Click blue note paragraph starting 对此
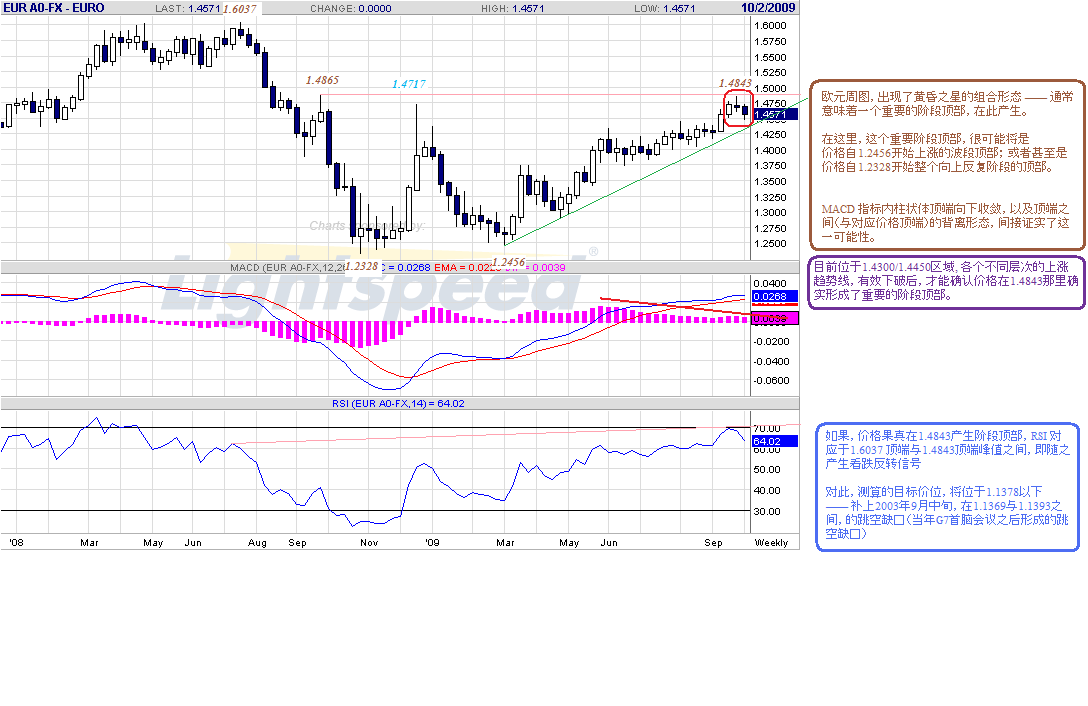The image size is (1088, 706). 947,513
